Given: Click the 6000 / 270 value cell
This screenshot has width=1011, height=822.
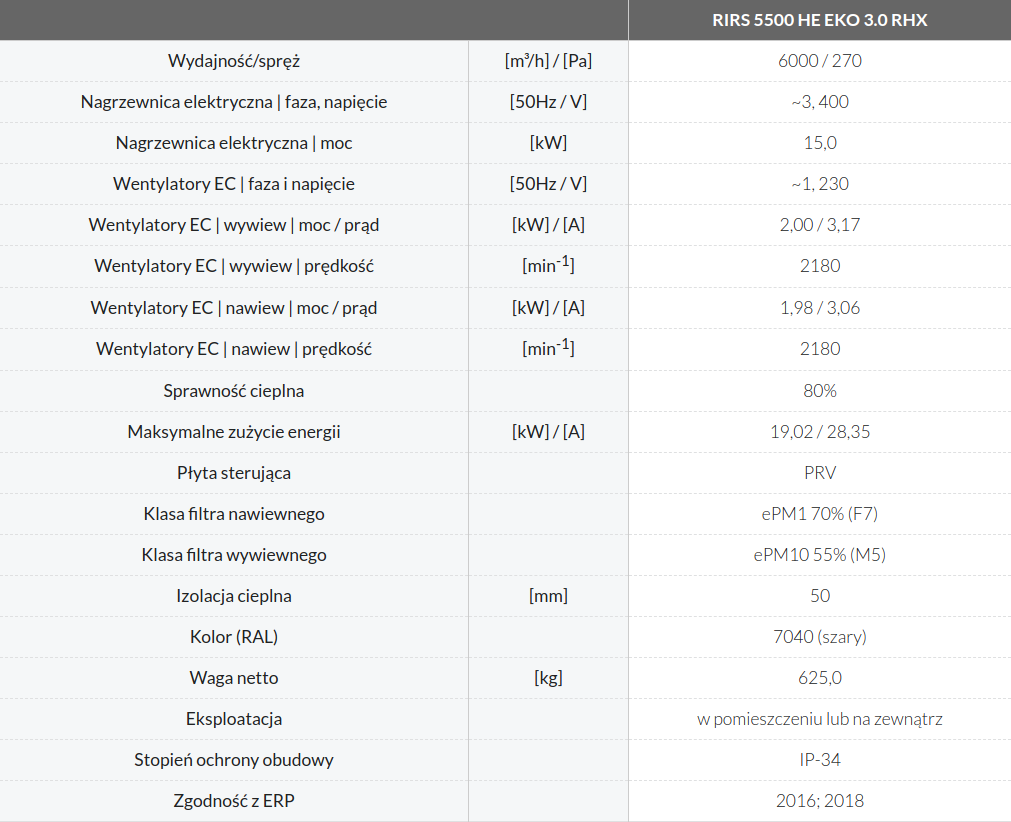Looking at the screenshot, I should point(819,61).
